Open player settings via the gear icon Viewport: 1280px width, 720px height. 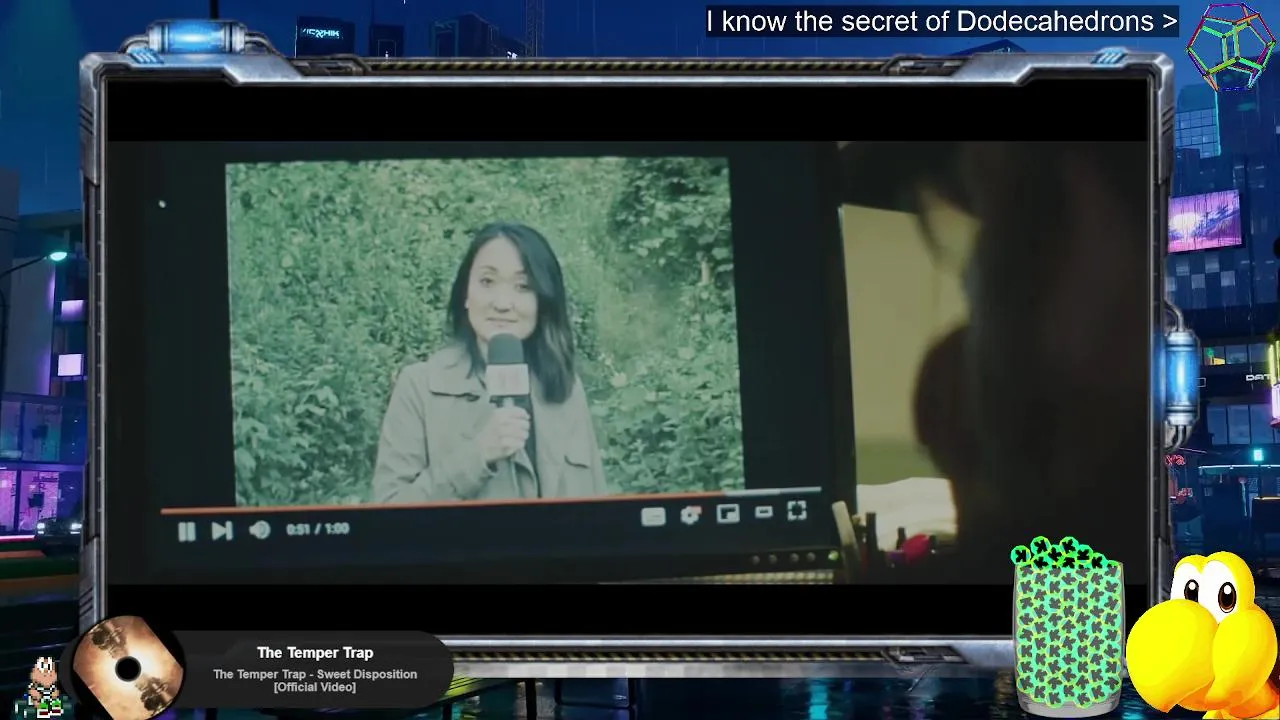tap(690, 515)
